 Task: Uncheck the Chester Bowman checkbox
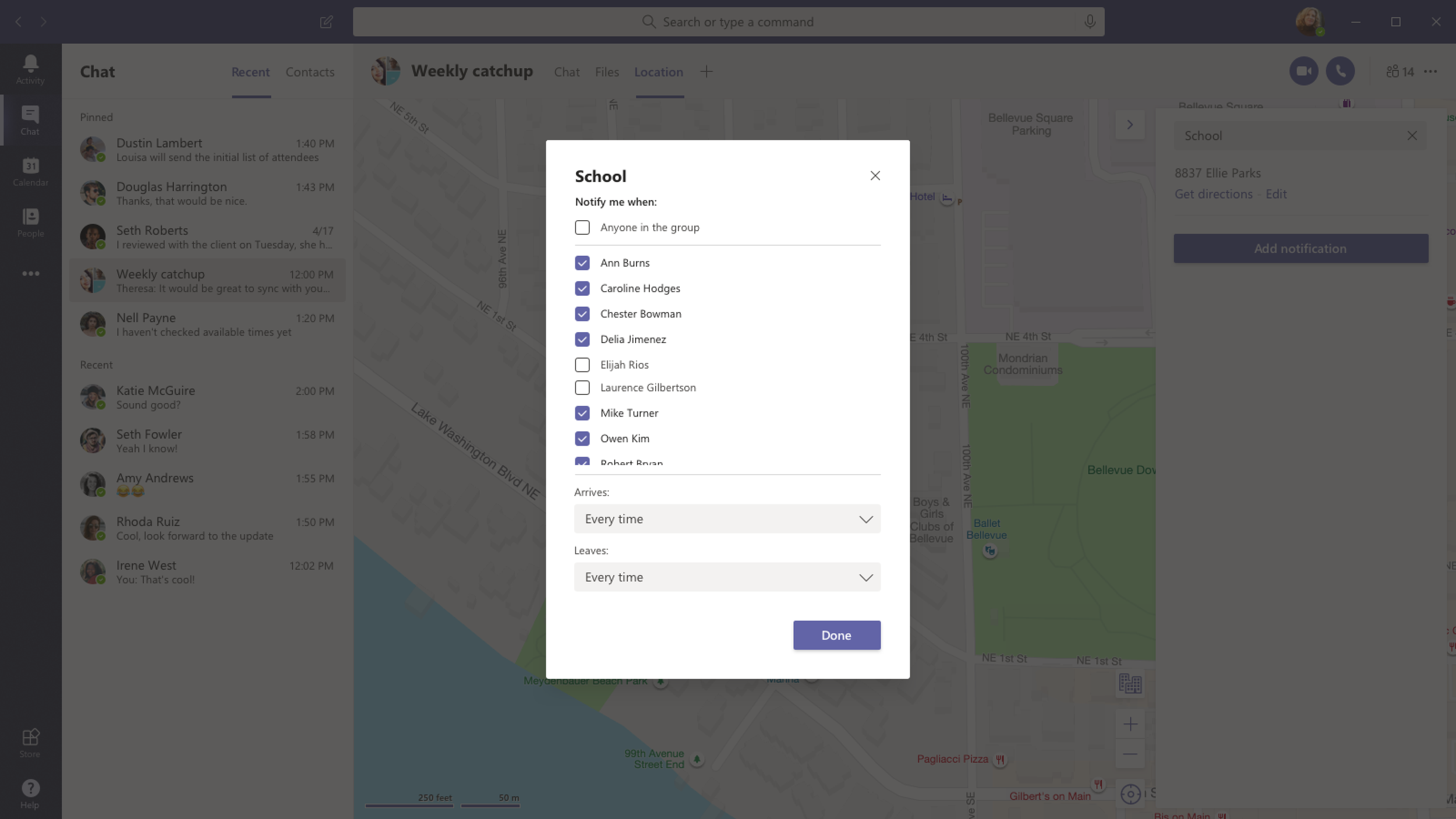[582, 314]
